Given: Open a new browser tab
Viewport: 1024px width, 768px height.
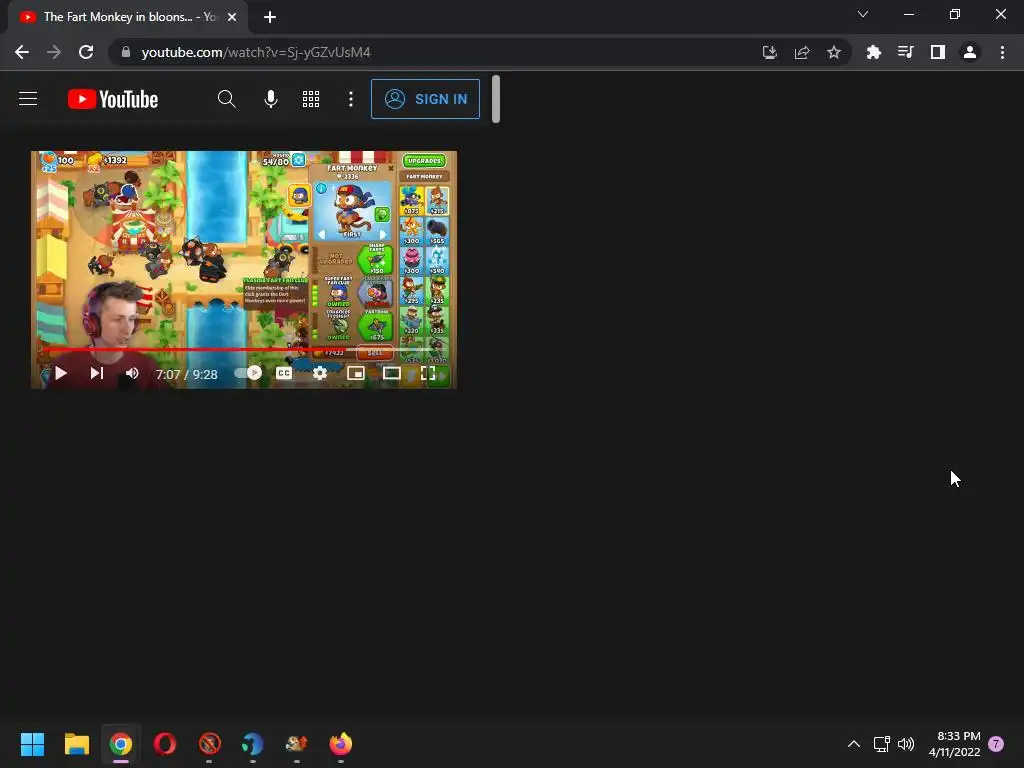Looking at the screenshot, I should pyautogui.click(x=270, y=17).
